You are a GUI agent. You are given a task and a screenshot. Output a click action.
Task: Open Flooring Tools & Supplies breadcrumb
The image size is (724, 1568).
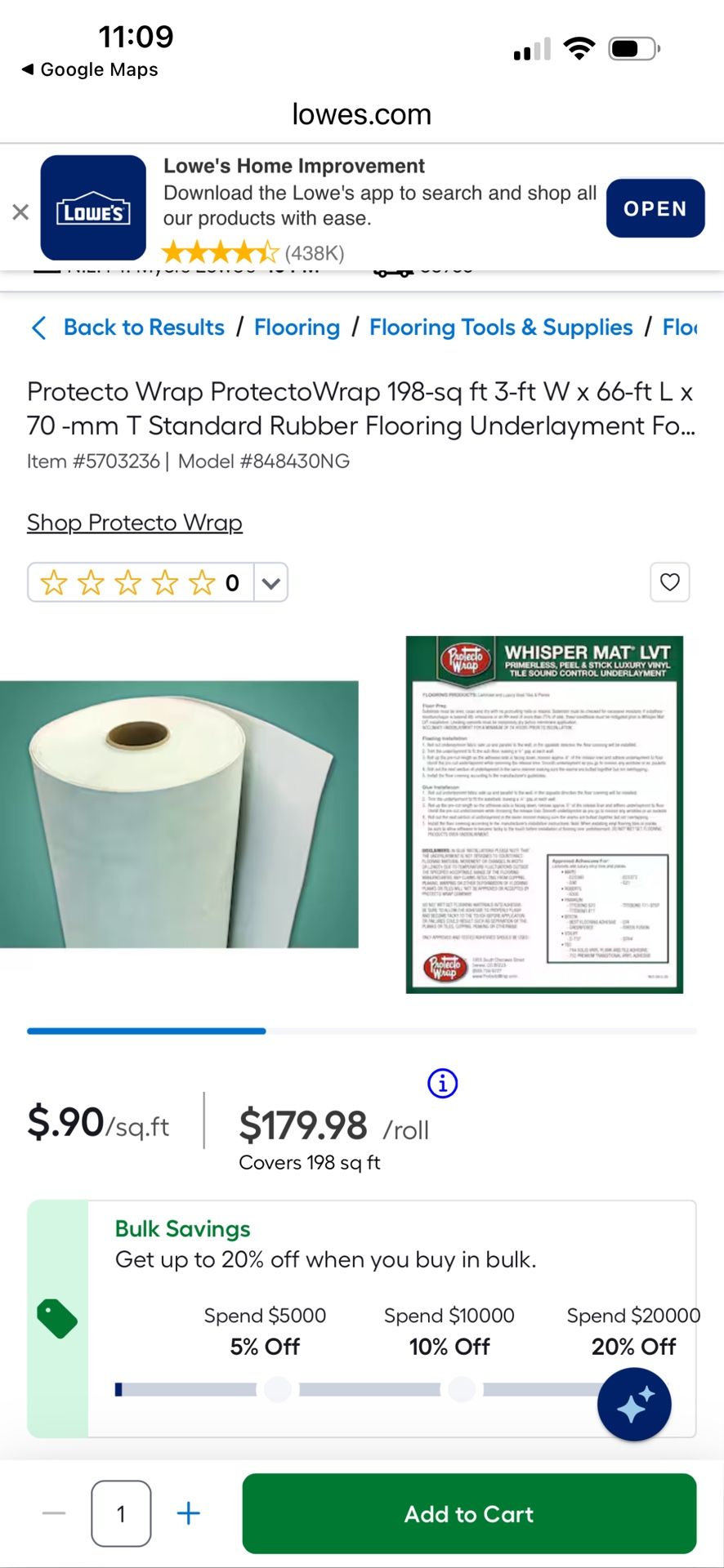tap(501, 327)
